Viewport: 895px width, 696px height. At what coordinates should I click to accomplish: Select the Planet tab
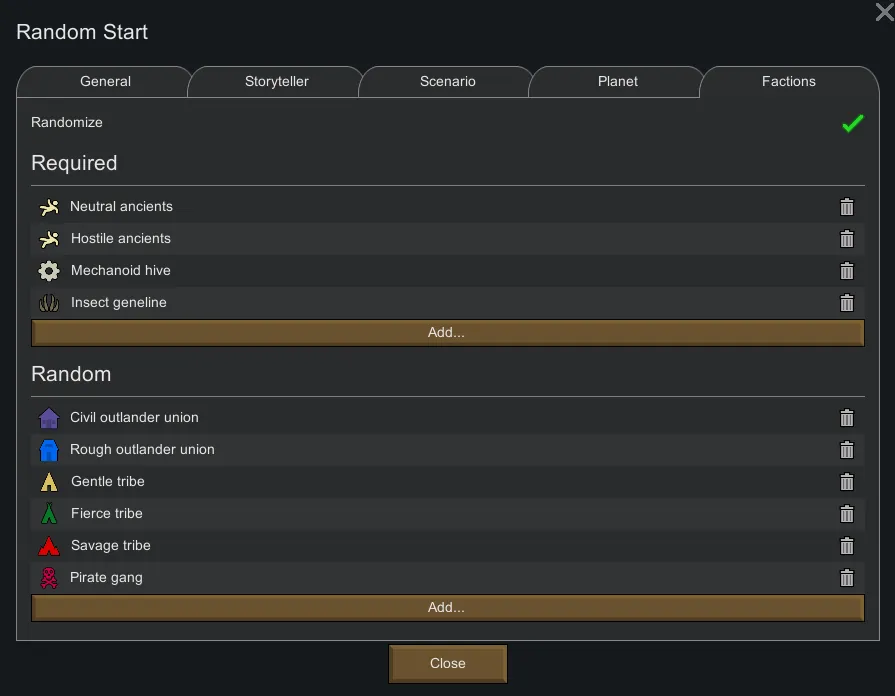[617, 82]
